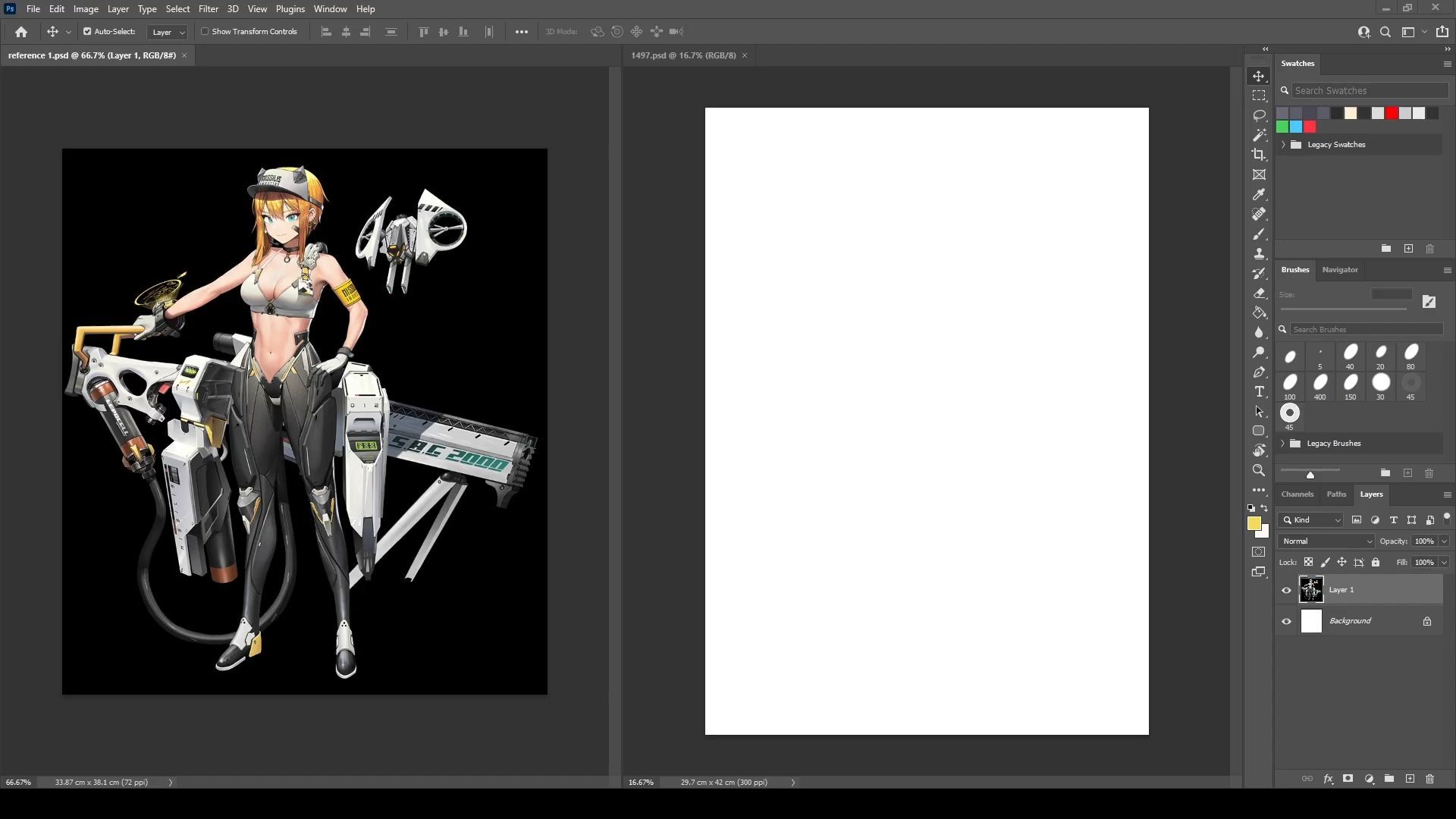This screenshot has height=819, width=1456.
Task: Delete layer with trash icon
Action: (1429, 779)
